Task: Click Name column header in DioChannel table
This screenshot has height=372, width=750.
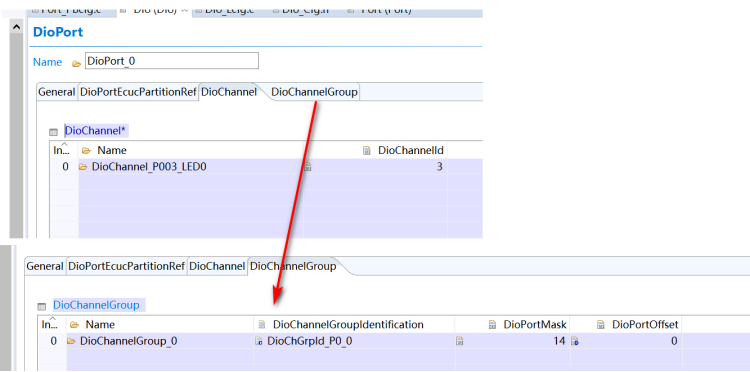Action: click(112, 151)
